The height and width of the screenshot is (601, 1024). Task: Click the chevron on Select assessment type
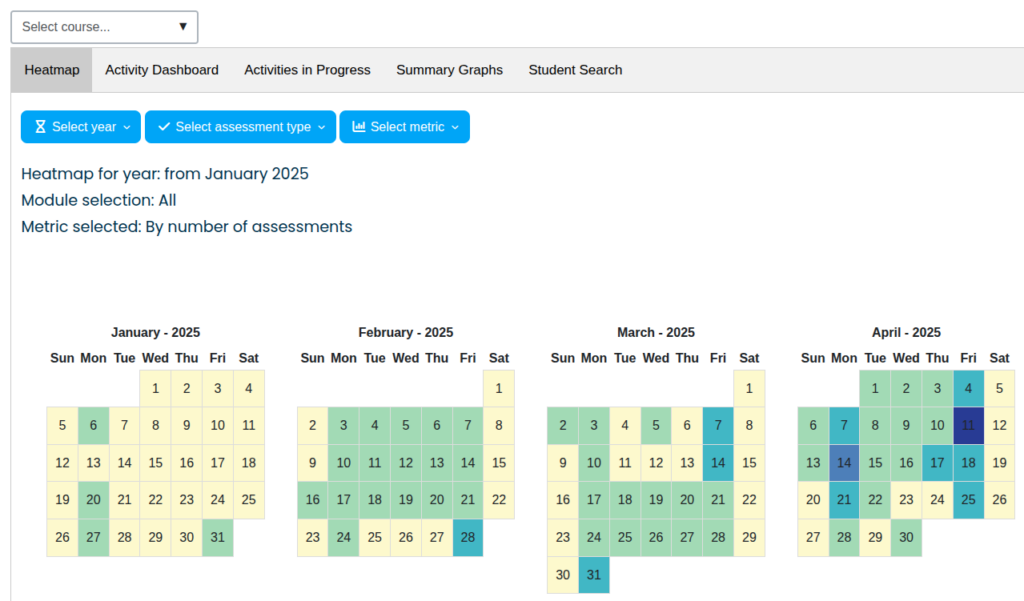click(322, 127)
